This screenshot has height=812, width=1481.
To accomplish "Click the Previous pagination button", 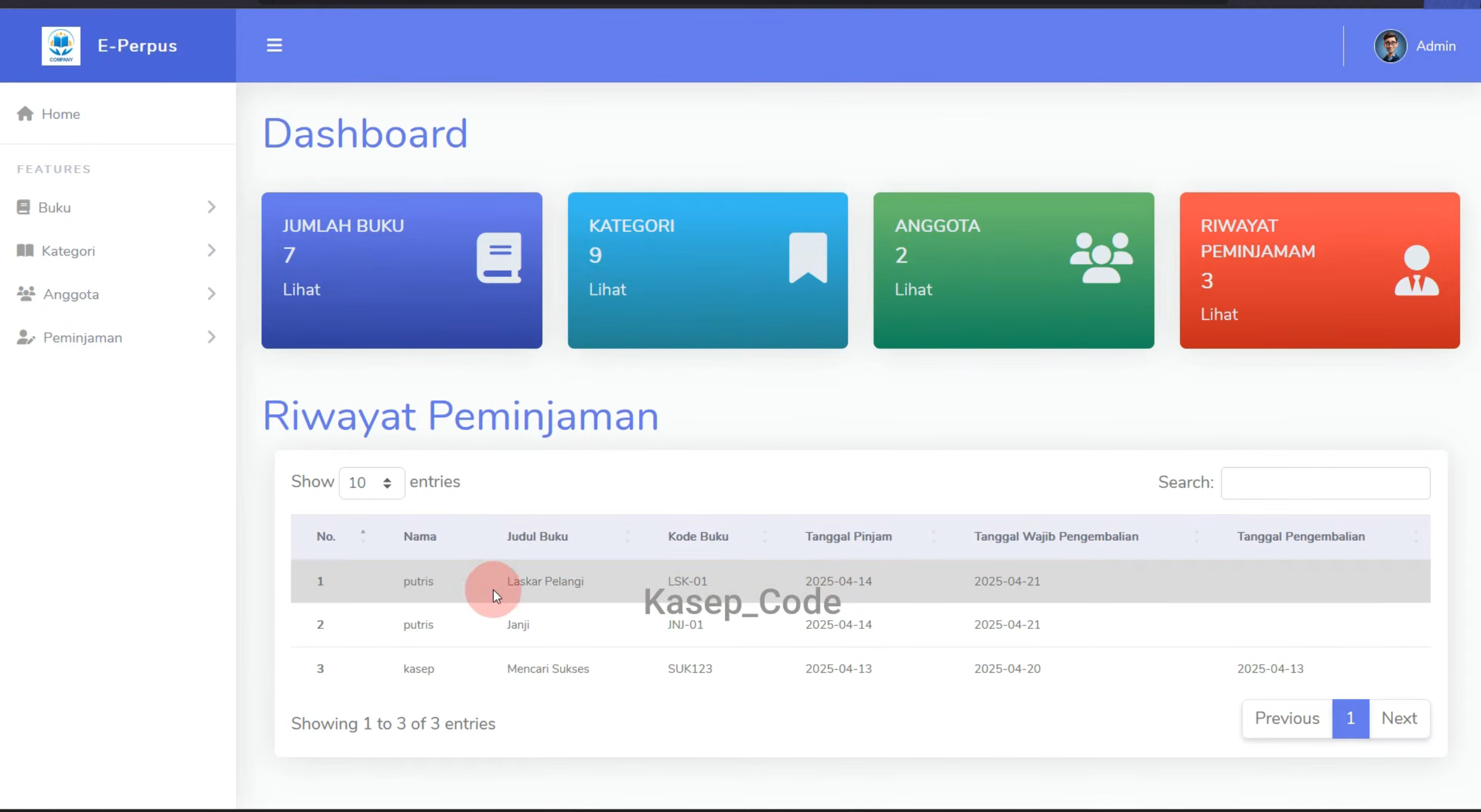I will (x=1287, y=719).
